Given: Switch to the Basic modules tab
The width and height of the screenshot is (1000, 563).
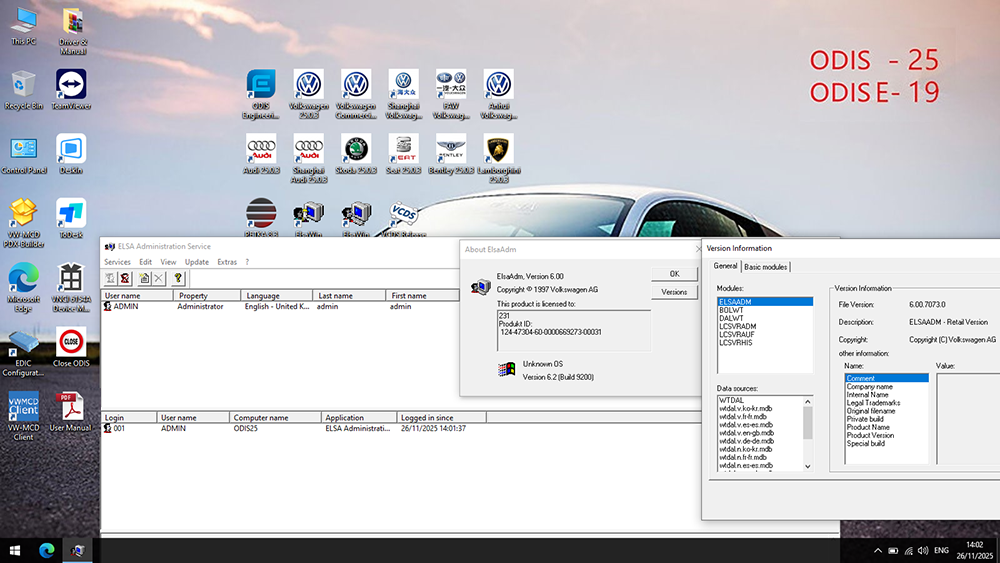Looking at the screenshot, I should click(766, 266).
